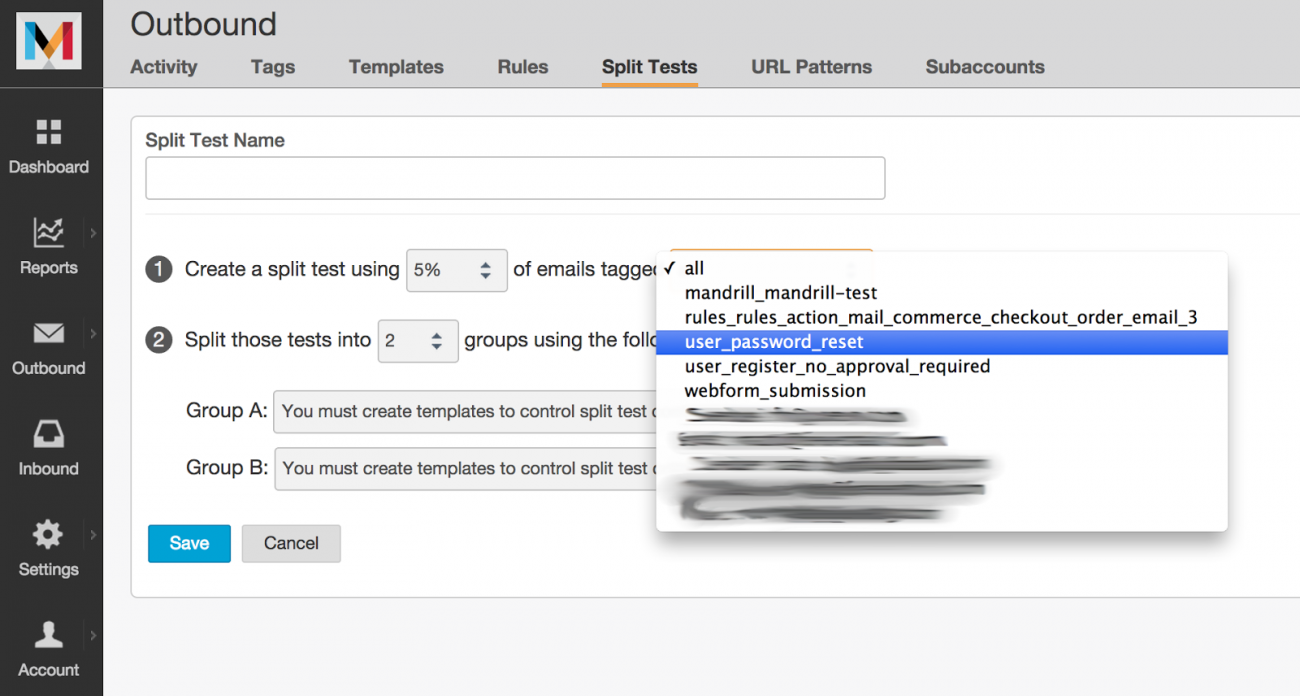Select the Outbound envelope icon

coord(48,334)
